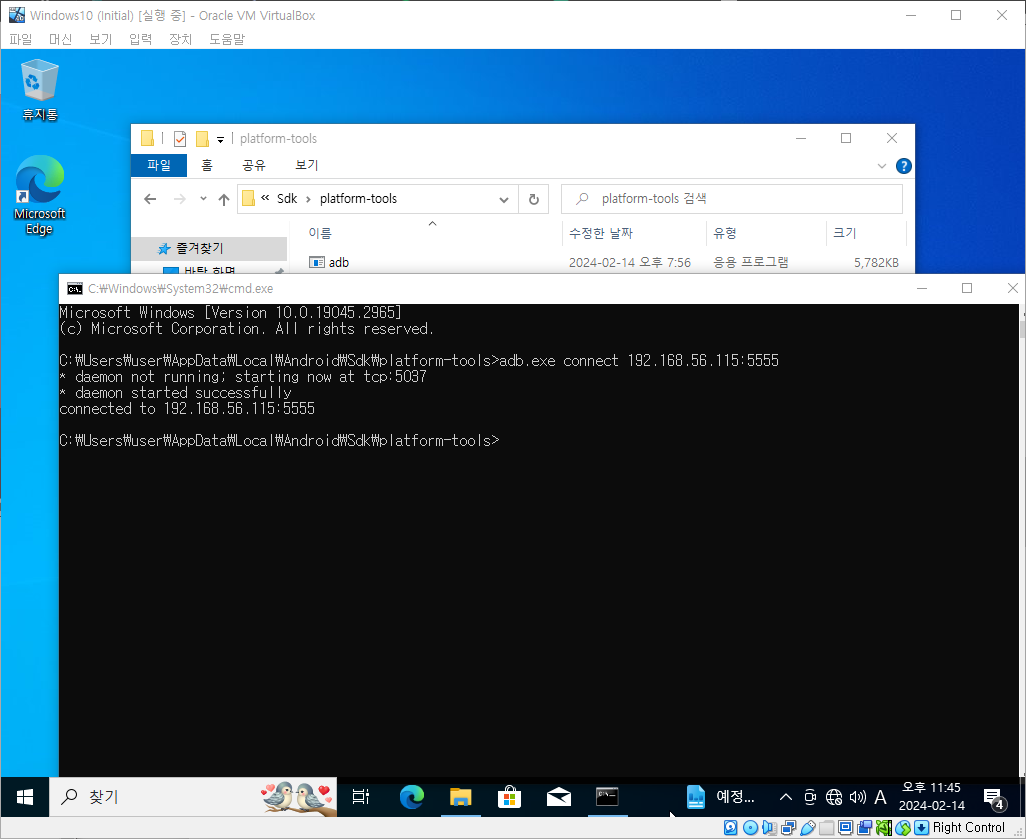
Task: Click the Explorer back arrow button
Action: tap(150, 199)
